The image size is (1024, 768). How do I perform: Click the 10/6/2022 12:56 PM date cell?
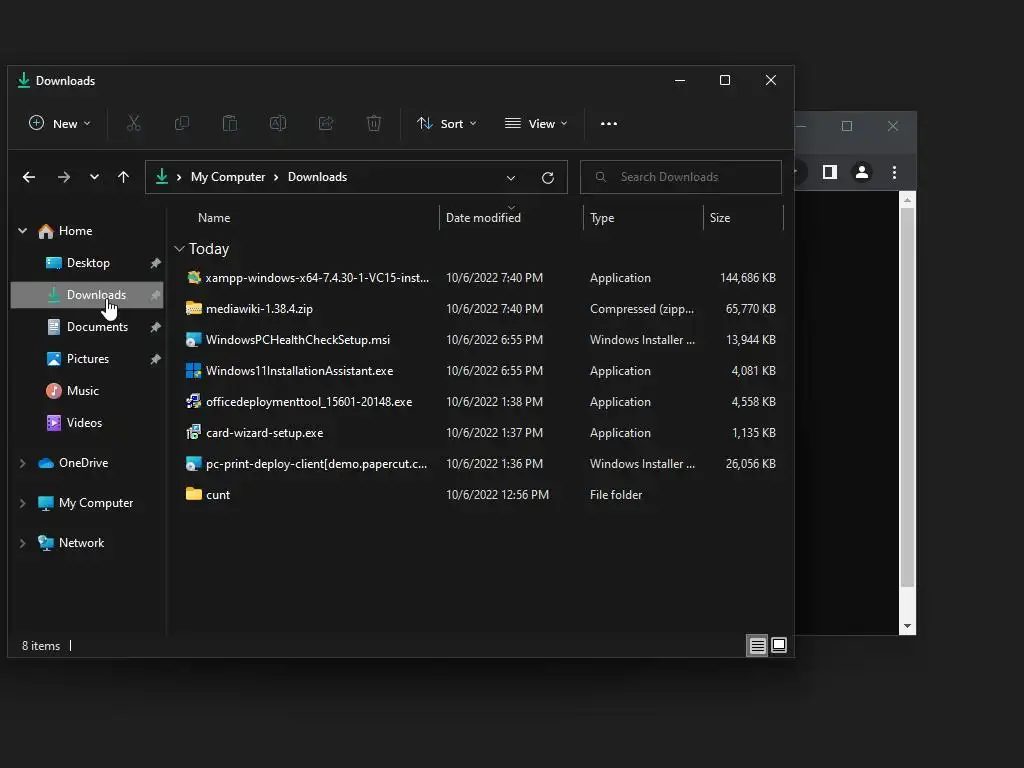point(498,494)
